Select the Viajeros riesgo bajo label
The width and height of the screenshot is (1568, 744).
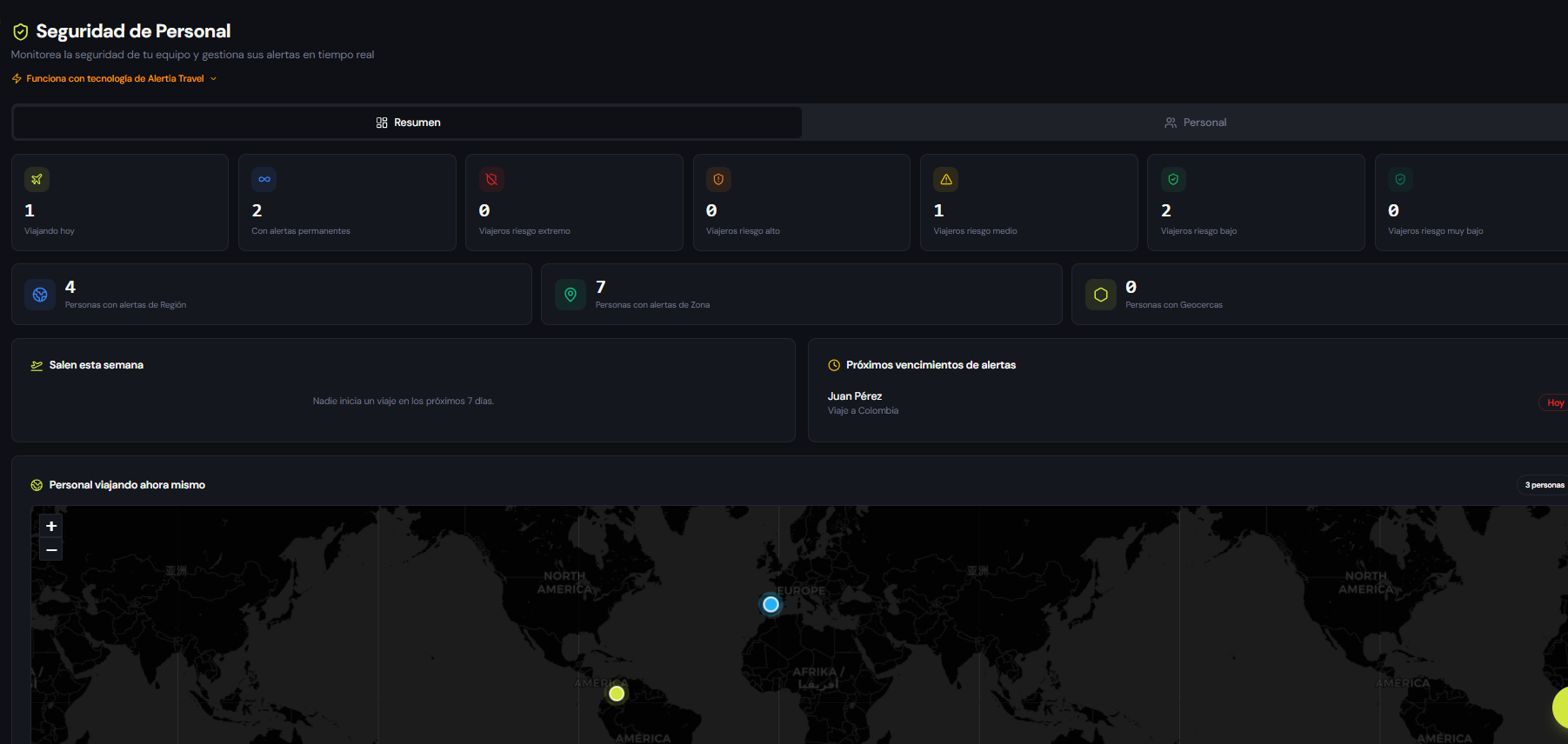(1198, 231)
